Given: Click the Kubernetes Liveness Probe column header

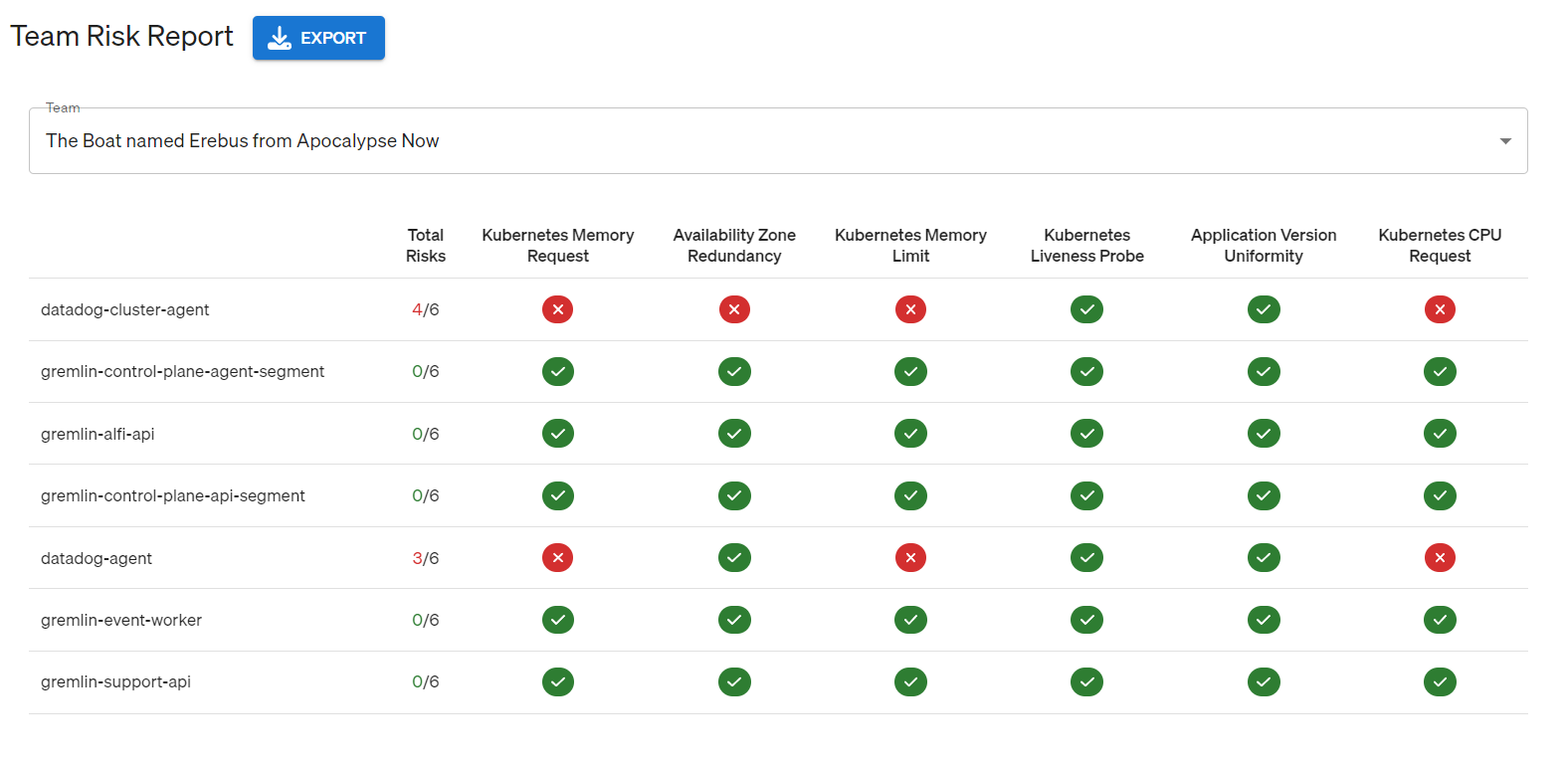Looking at the screenshot, I should click(x=1086, y=245).
